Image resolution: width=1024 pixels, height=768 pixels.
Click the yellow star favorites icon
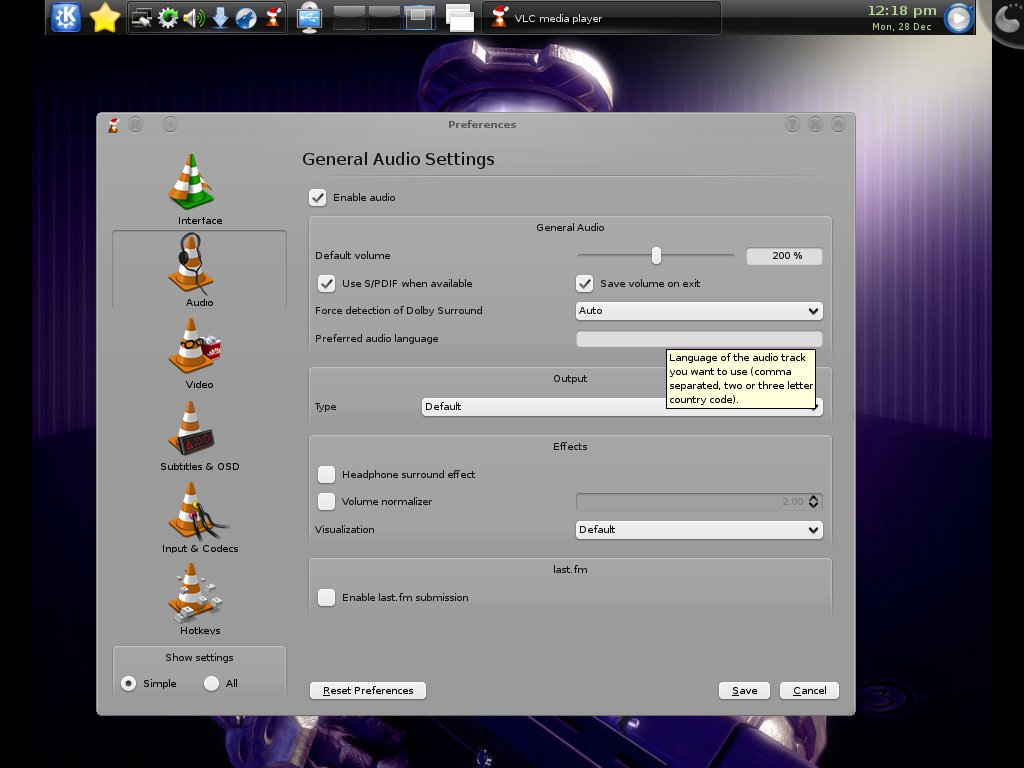(105, 17)
